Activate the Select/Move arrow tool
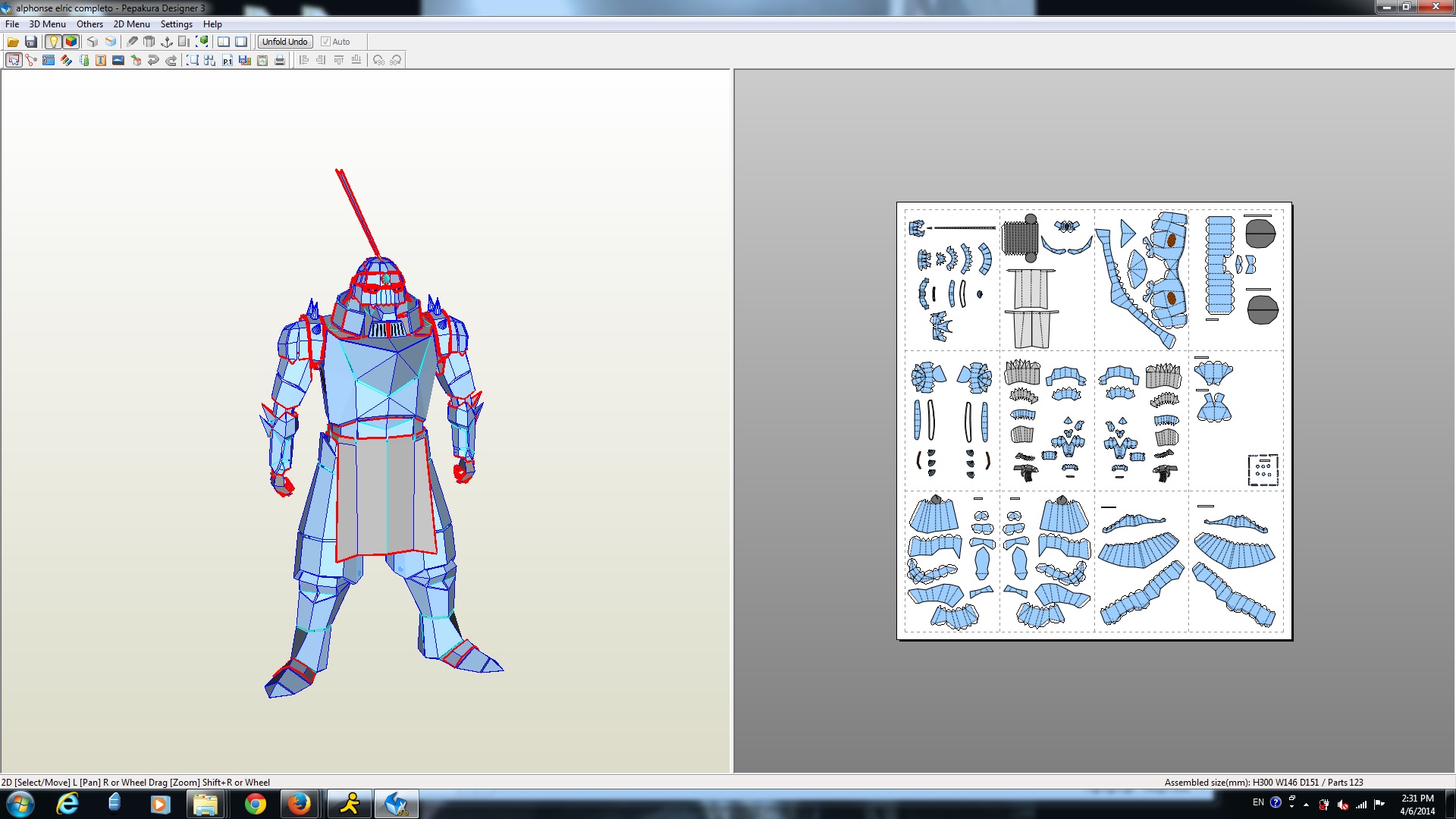This screenshot has height=819, width=1456. point(14,60)
